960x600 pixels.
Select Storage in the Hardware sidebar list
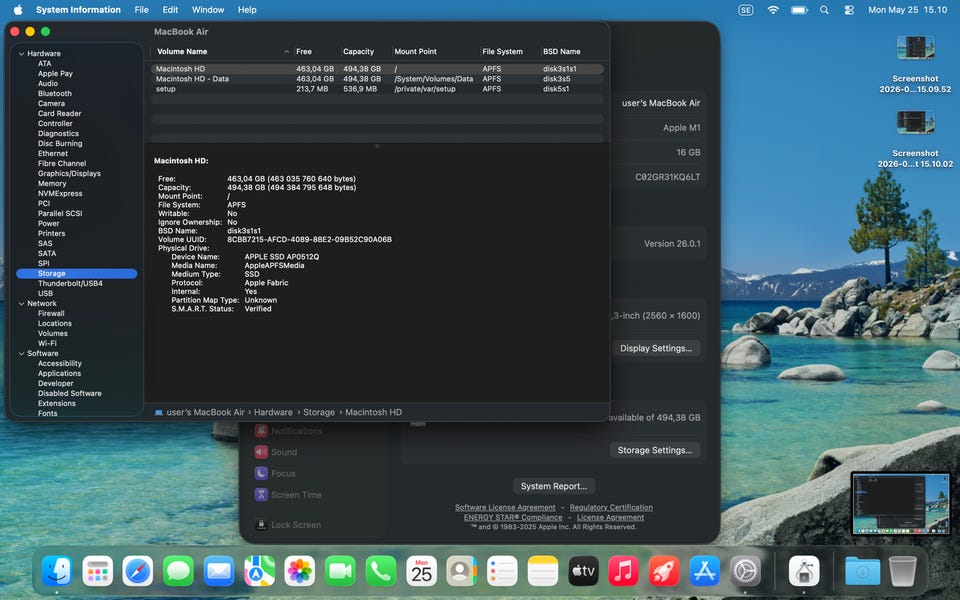tap(77, 274)
